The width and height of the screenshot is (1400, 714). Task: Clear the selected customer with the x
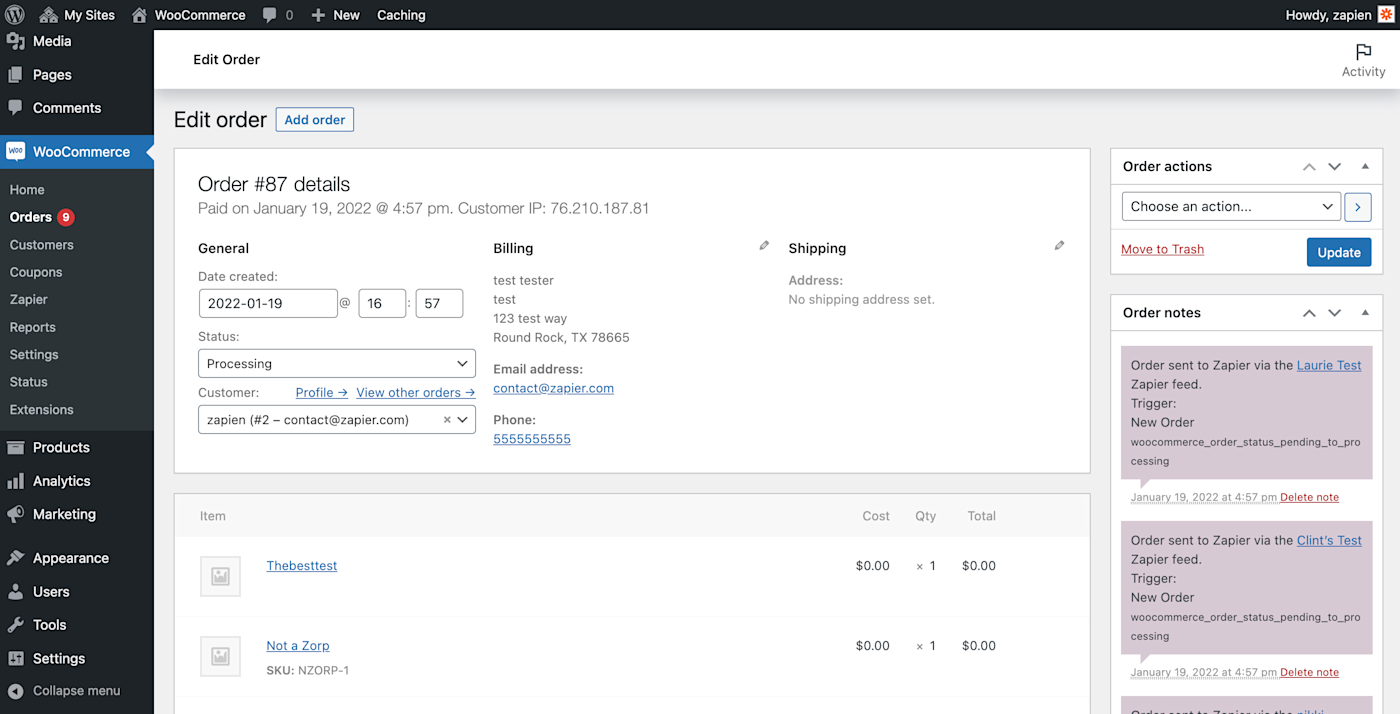click(447, 420)
